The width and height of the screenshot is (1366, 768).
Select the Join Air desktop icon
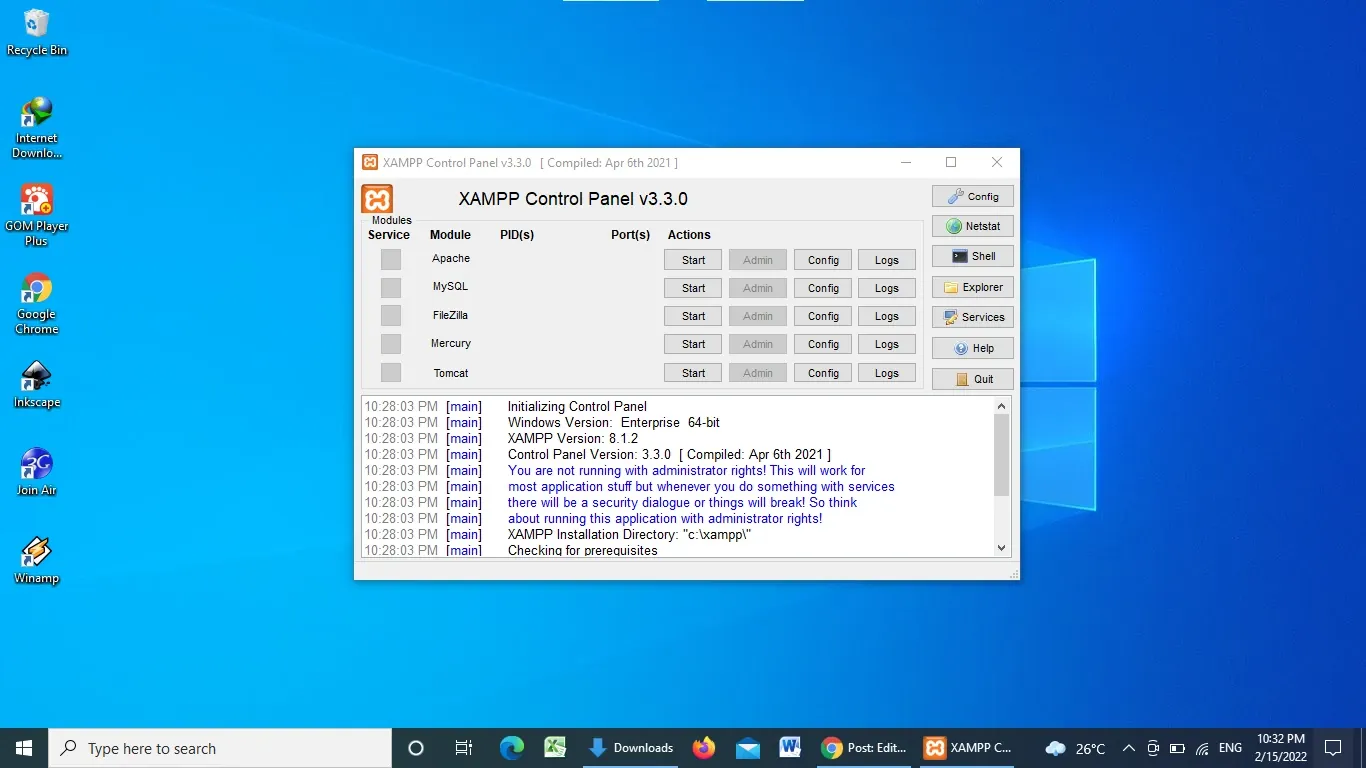[x=37, y=472]
